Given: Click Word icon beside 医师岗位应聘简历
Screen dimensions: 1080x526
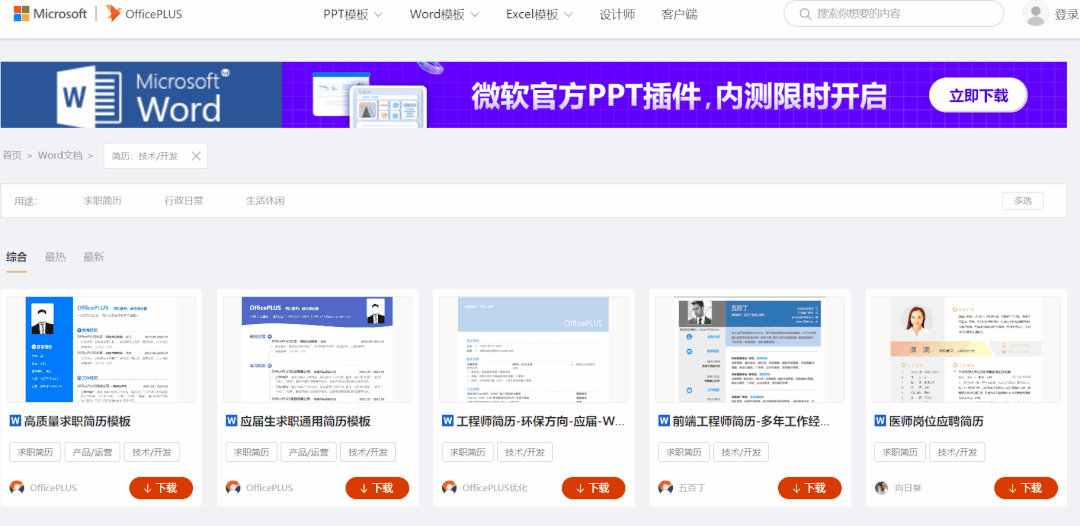Looking at the screenshot, I should click(880, 421).
